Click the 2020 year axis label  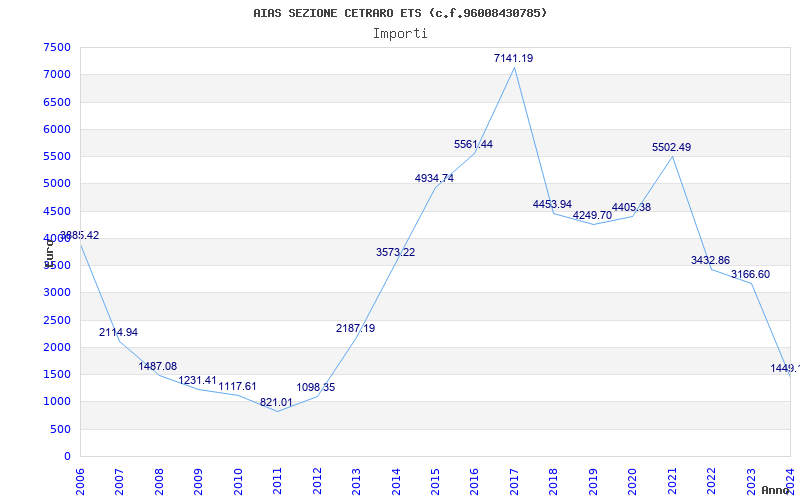(633, 482)
